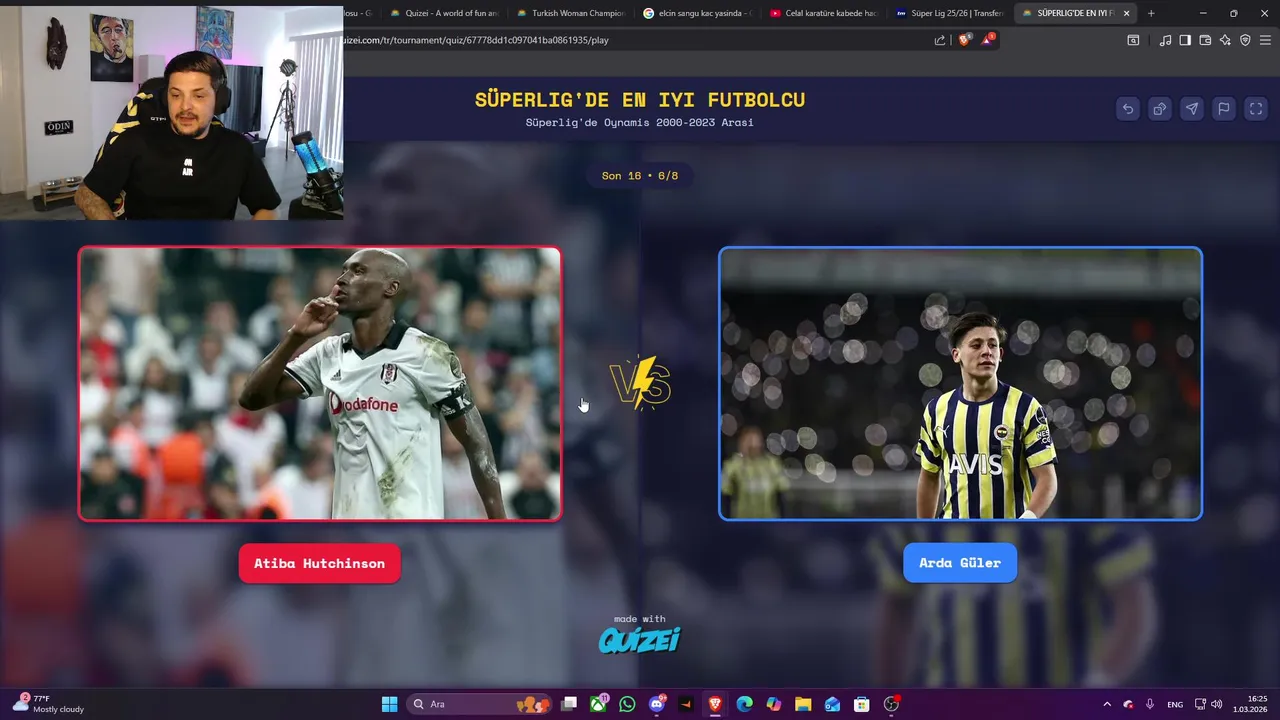1280x720 pixels.
Task: Choose the Atiba Hutchinson button
Action: coord(319,563)
